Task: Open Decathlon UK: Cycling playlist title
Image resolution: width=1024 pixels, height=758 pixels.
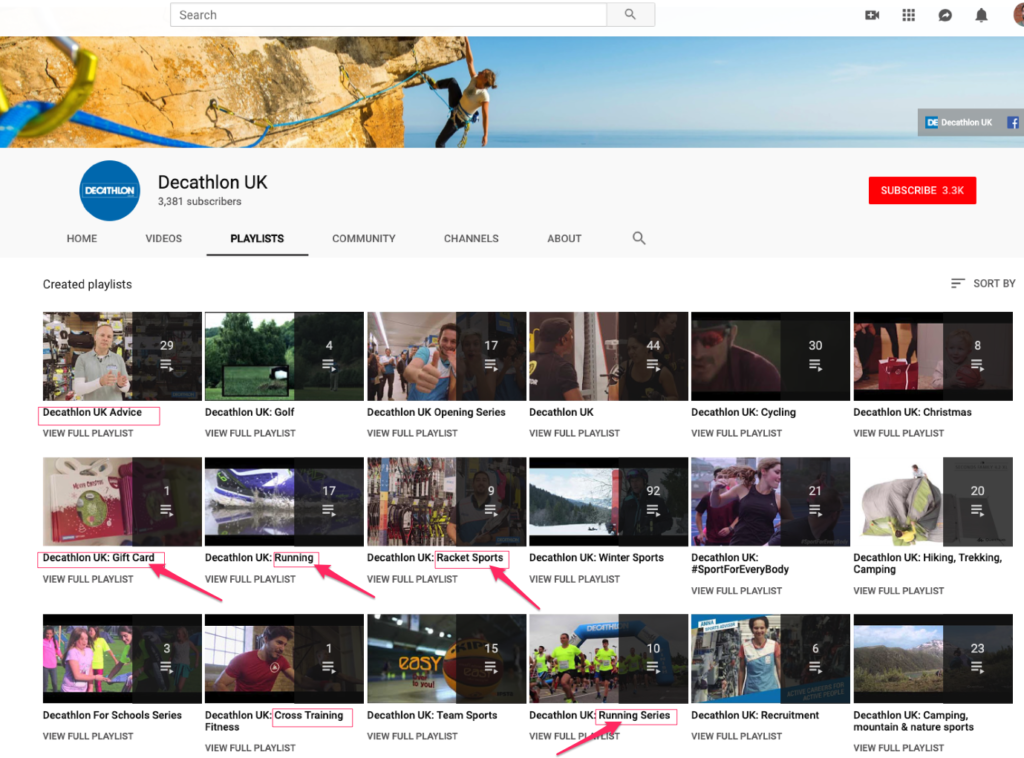Action: pyautogui.click(x=743, y=412)
